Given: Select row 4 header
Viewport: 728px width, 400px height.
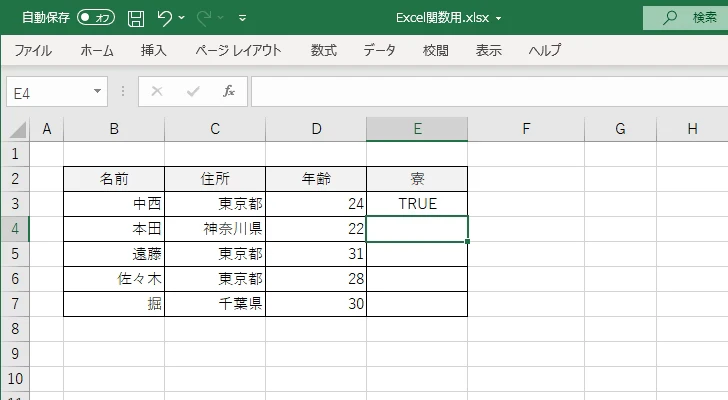Looking at the screenshot, I should tap(15, 229).
